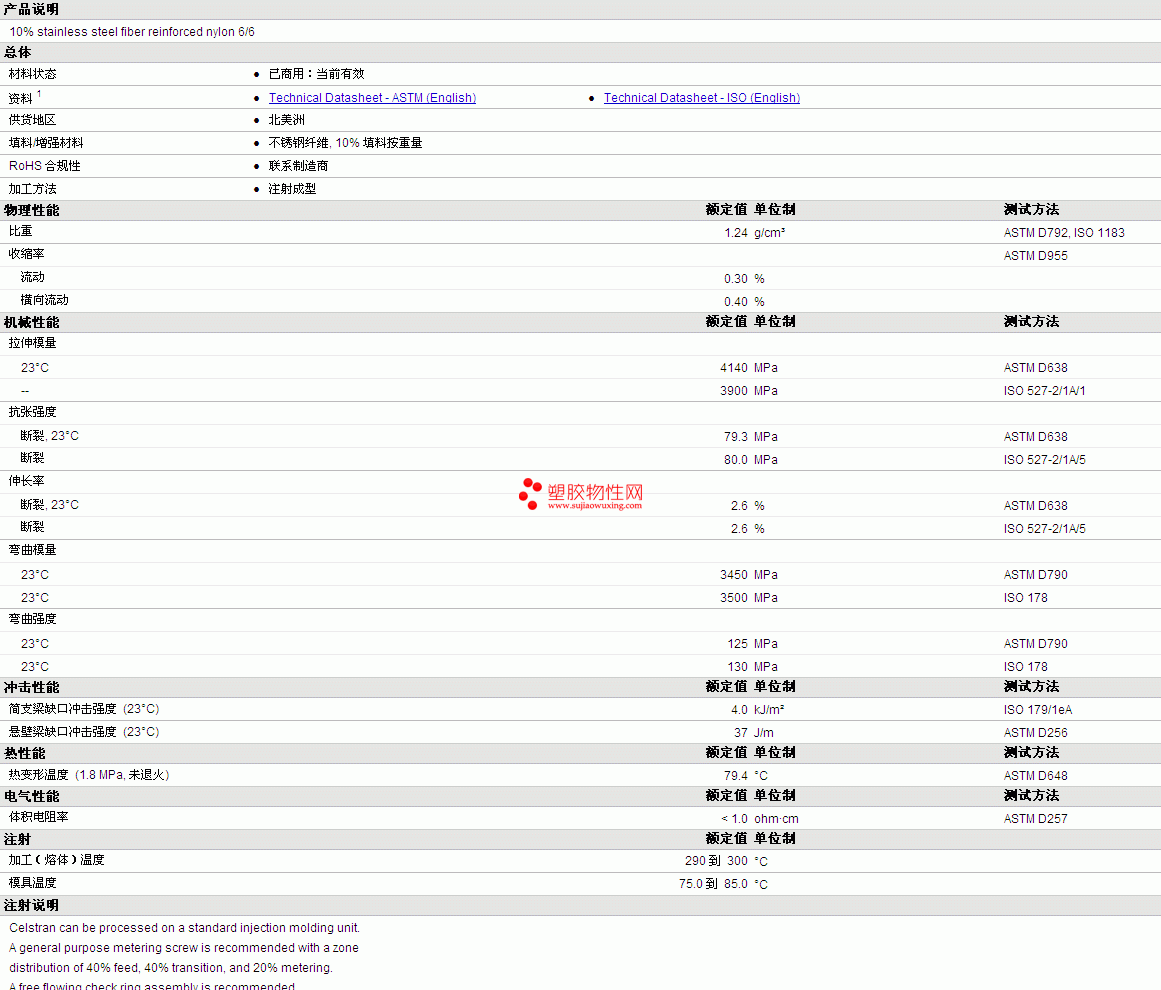Open the Technical Datasheet - ISO (English) link
Viewport: 1161px width, 990px height.
pyautogui.click(x=702, y=98)
